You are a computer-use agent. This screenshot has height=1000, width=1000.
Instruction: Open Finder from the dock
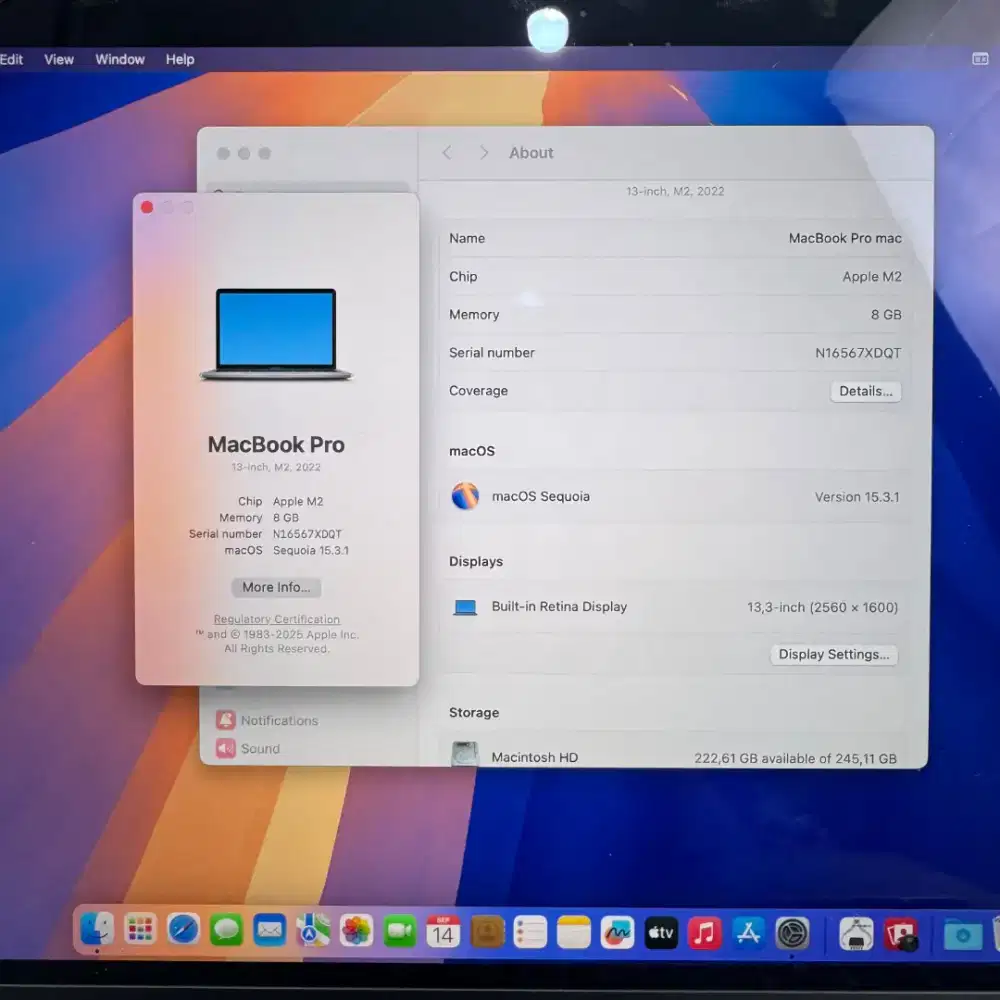click(x=97, y=930)
